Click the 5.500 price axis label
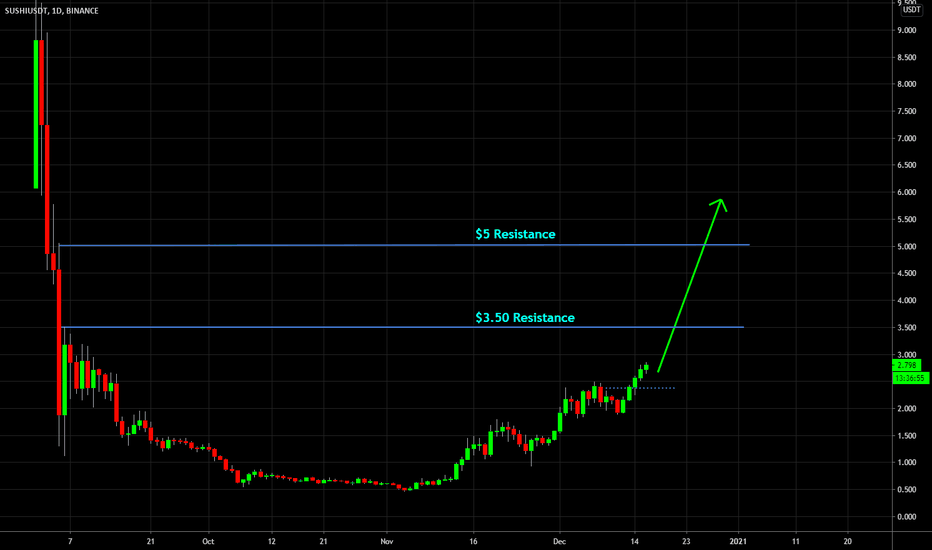 906,219
